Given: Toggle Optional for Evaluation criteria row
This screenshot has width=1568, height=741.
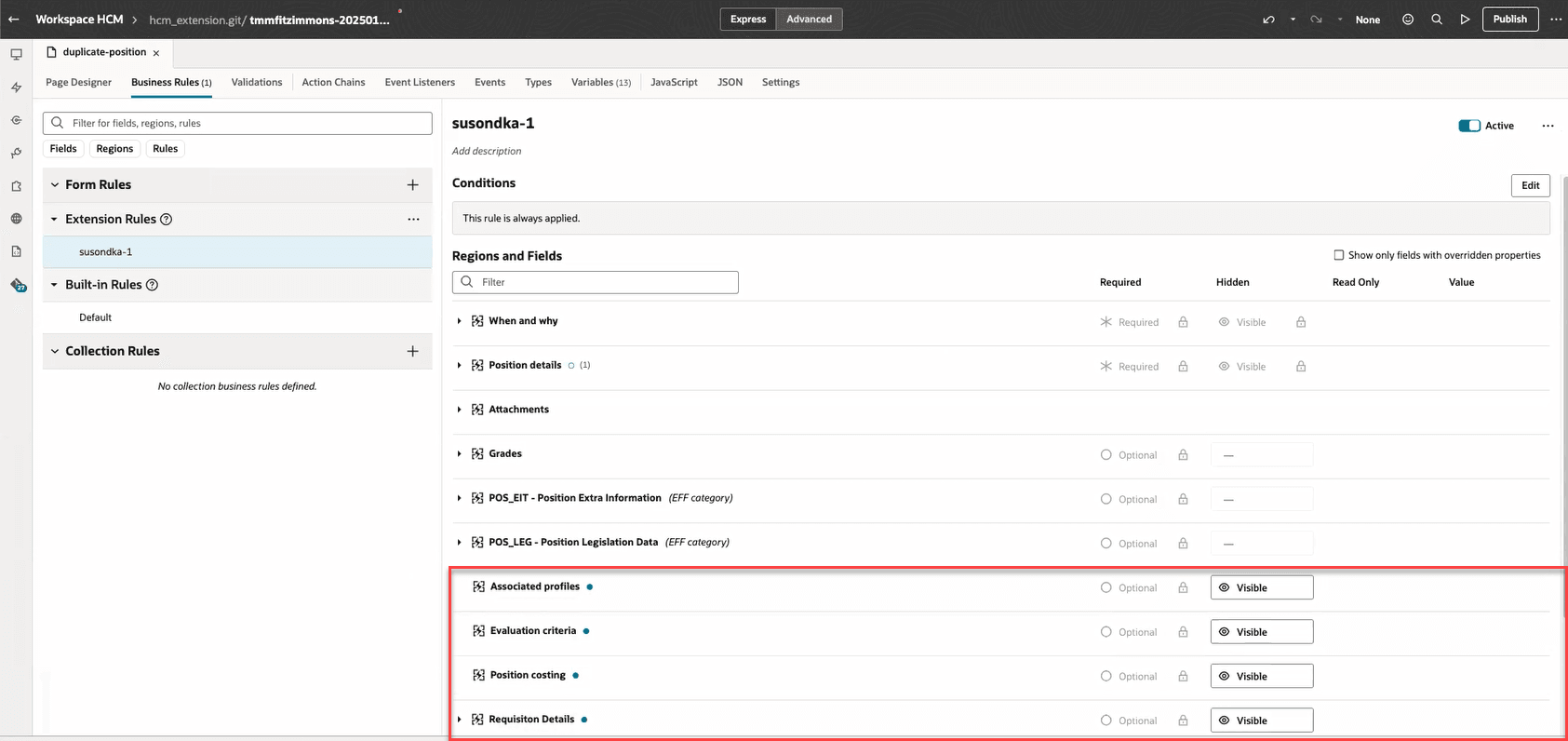Looking at the screenshot, I should 1129,632.
